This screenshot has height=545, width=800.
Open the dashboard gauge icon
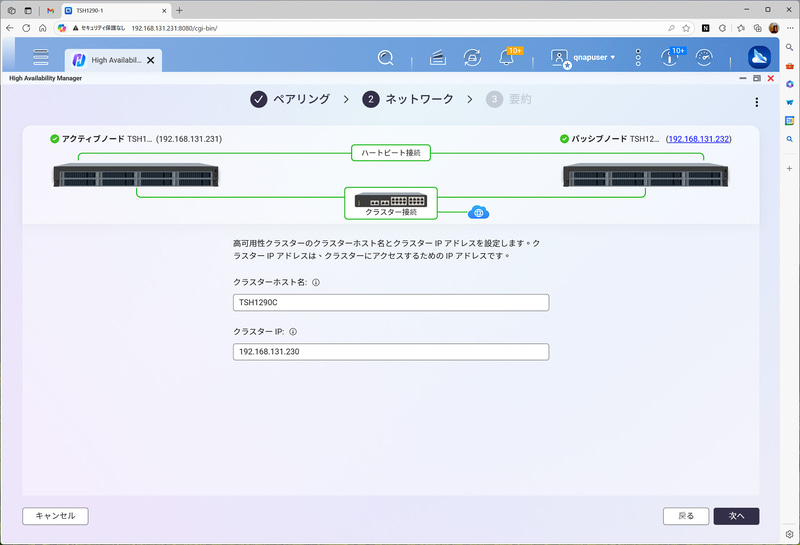(704, 58)
